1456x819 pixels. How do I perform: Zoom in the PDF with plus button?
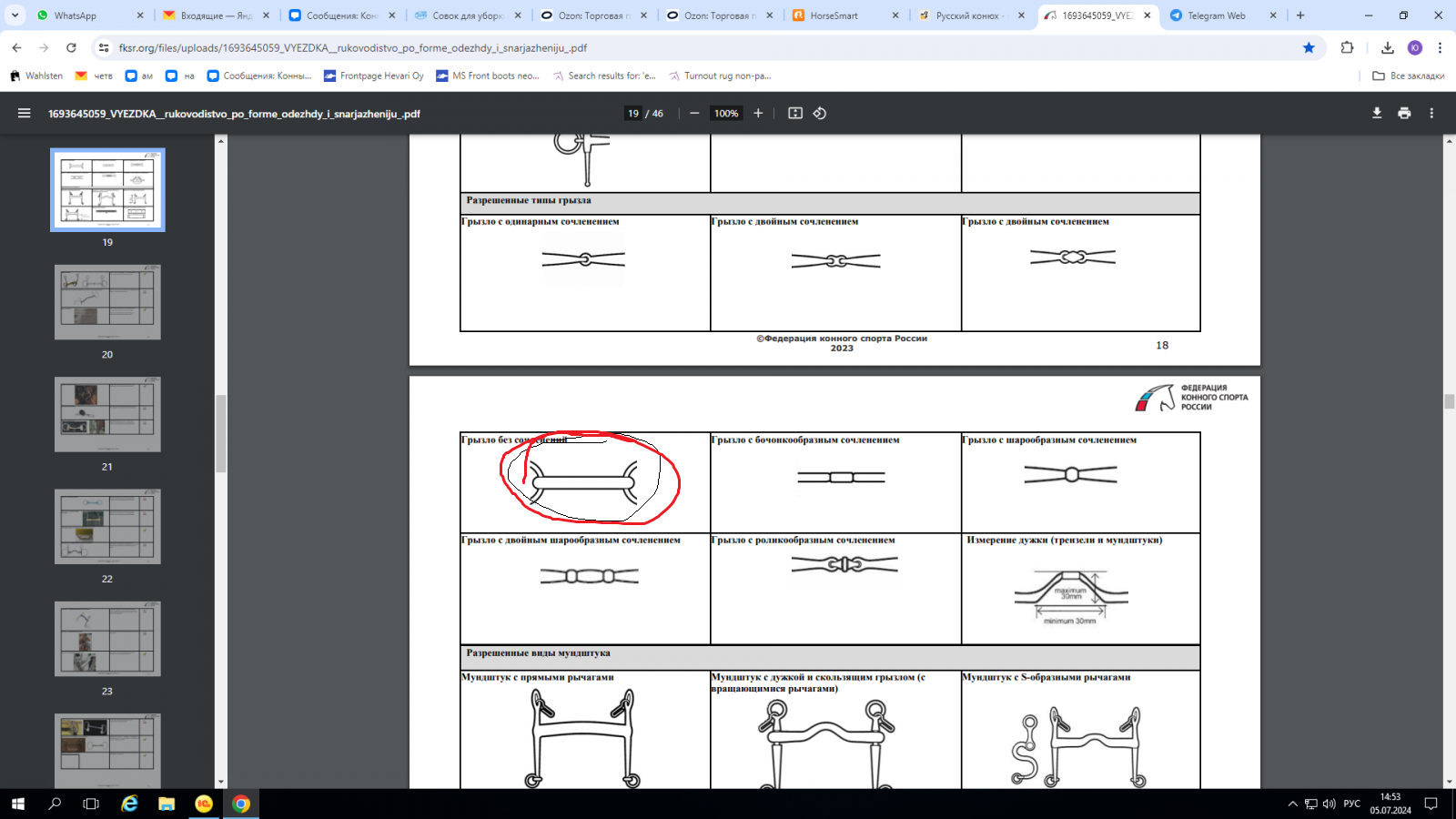[758, 113]
